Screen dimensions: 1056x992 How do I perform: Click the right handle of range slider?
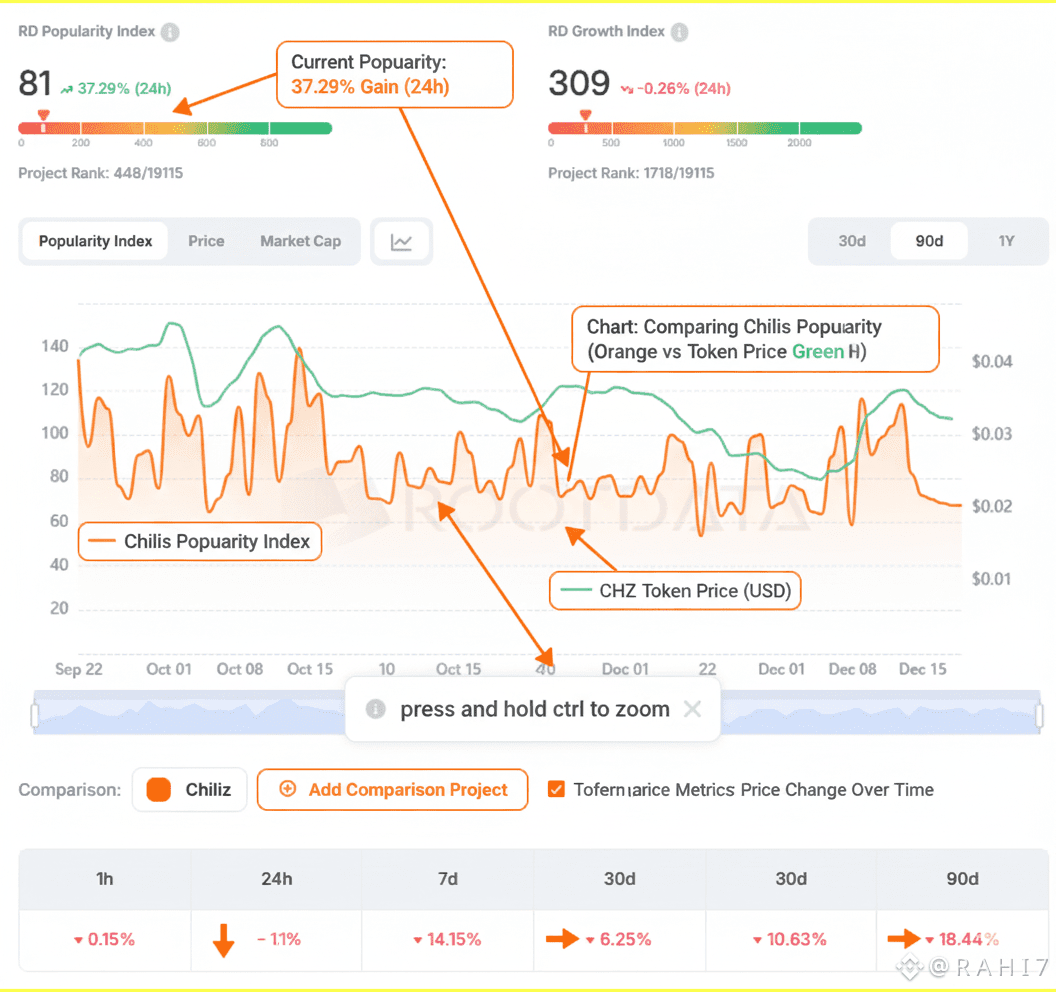pos(1039,715)
